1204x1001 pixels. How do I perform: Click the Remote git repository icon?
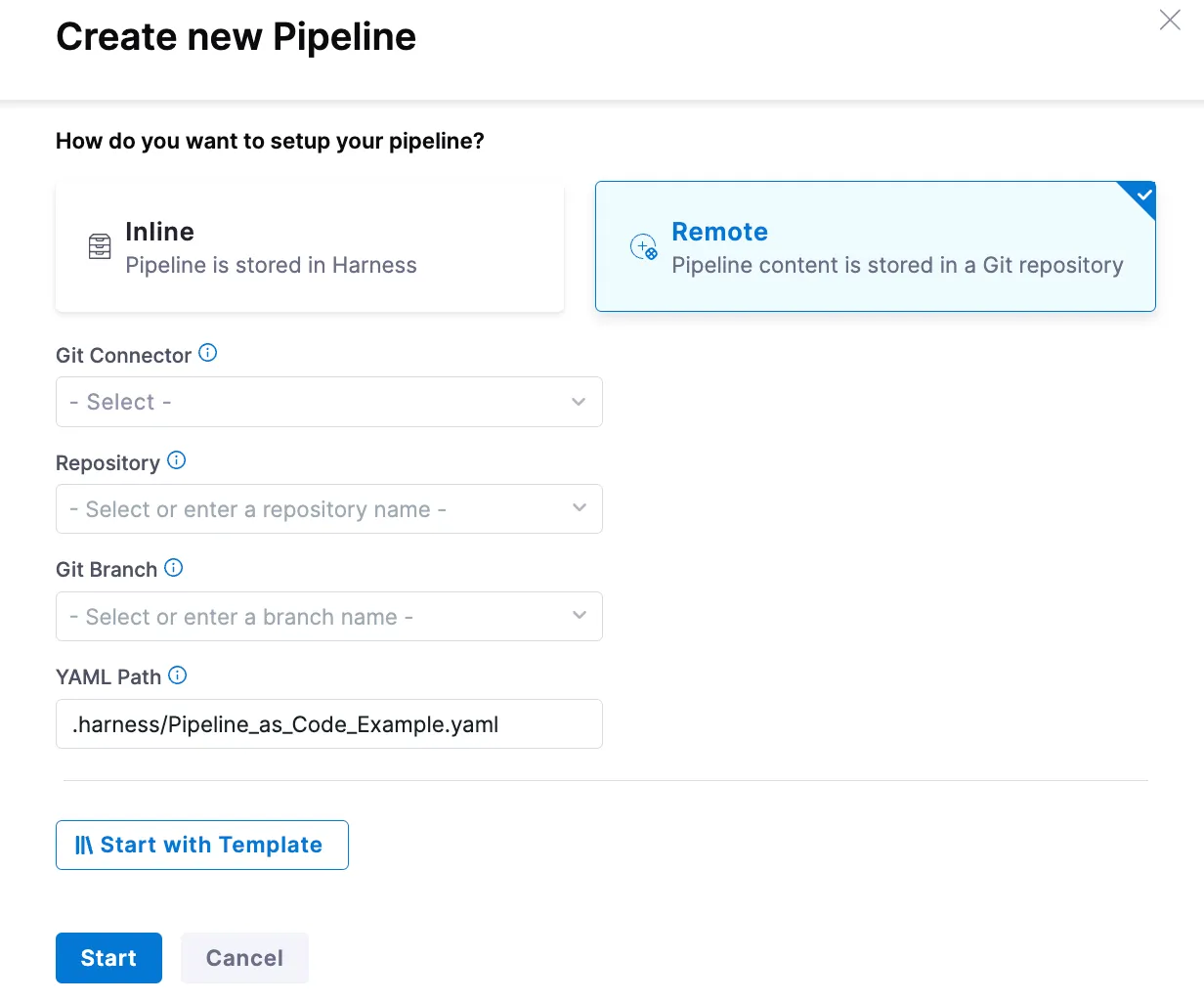click(x=643, y=247)
